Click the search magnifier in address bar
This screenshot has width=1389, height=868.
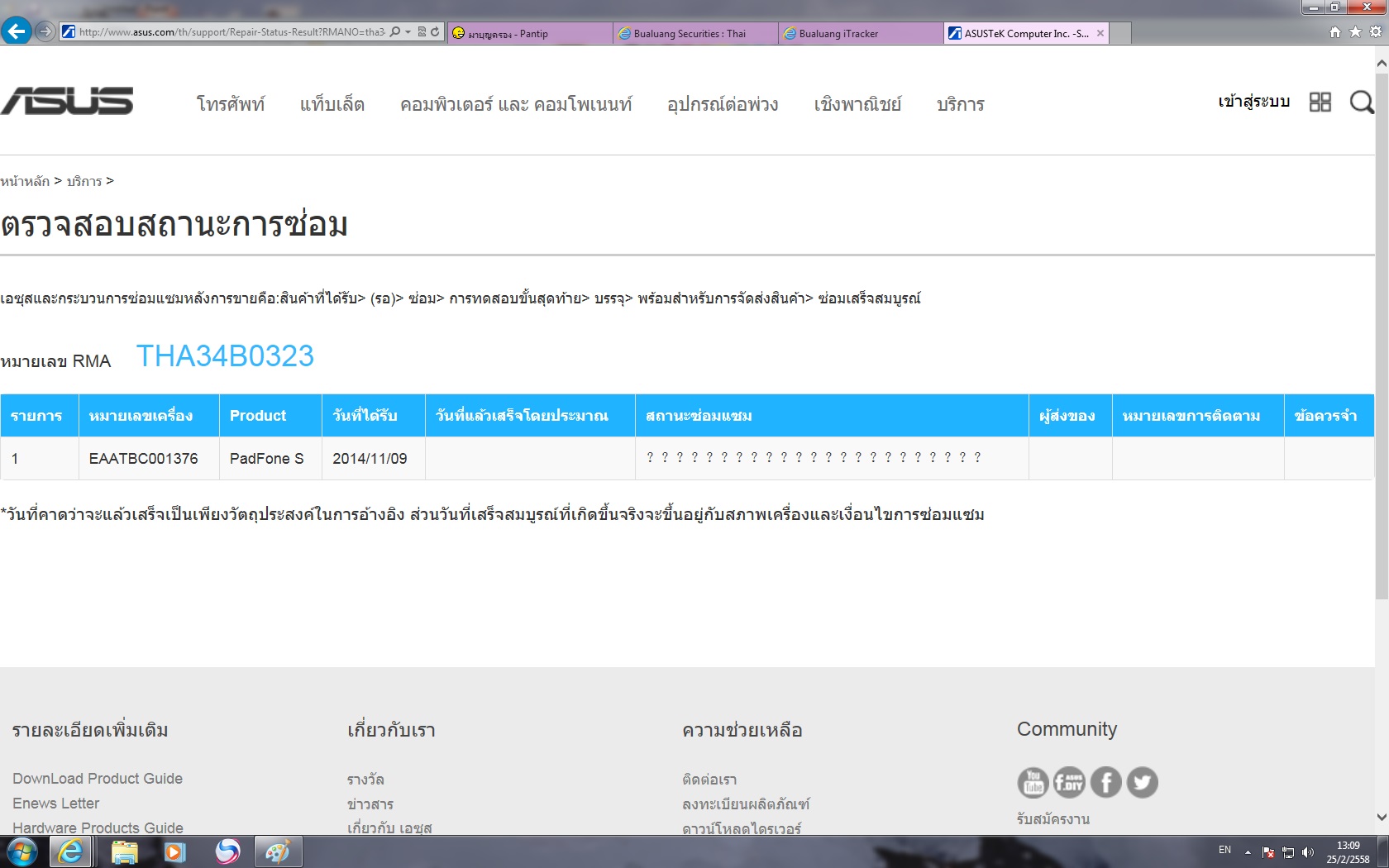coord(395,32)
